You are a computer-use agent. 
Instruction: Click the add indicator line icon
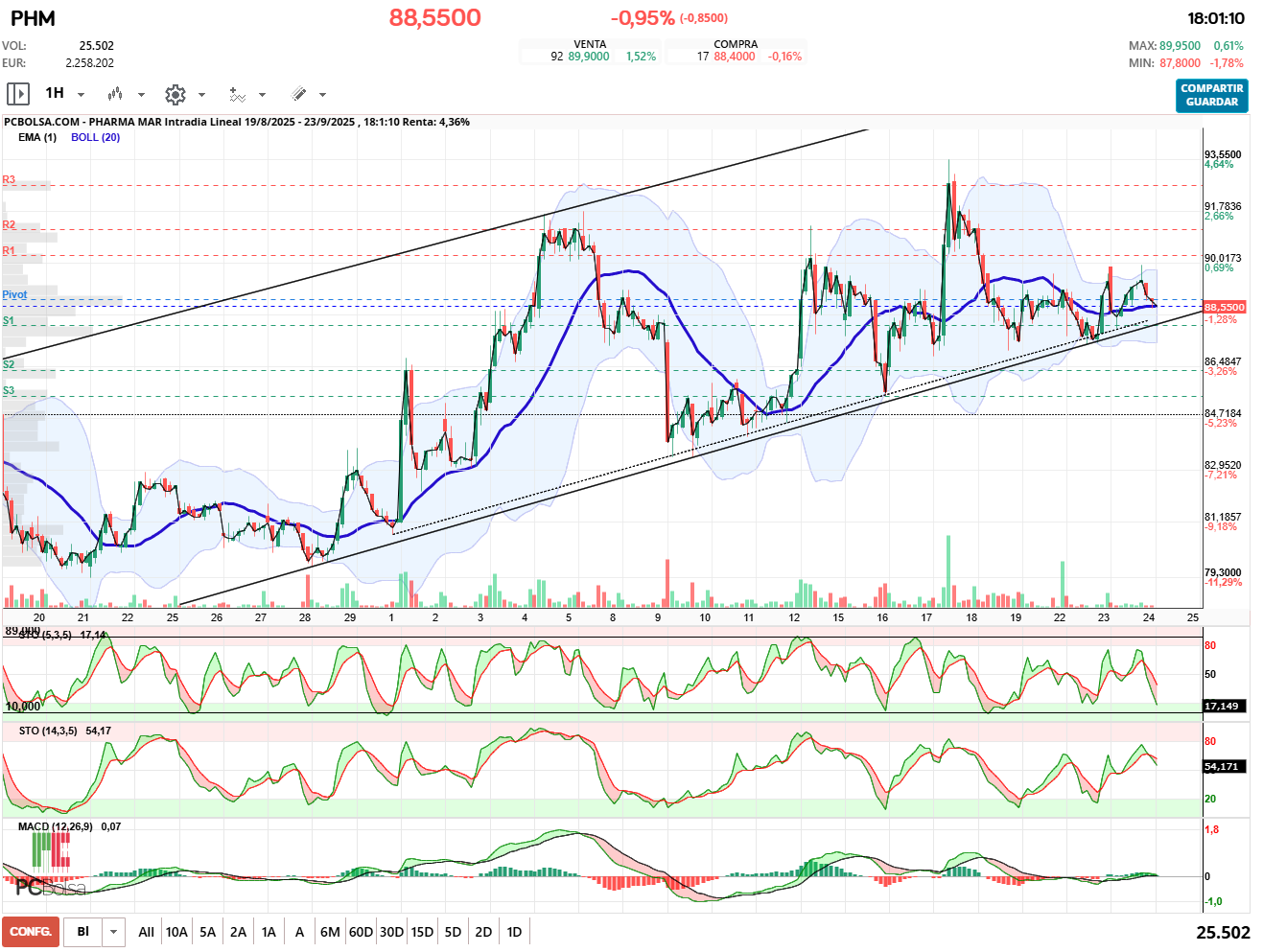[x=237, y=94]
